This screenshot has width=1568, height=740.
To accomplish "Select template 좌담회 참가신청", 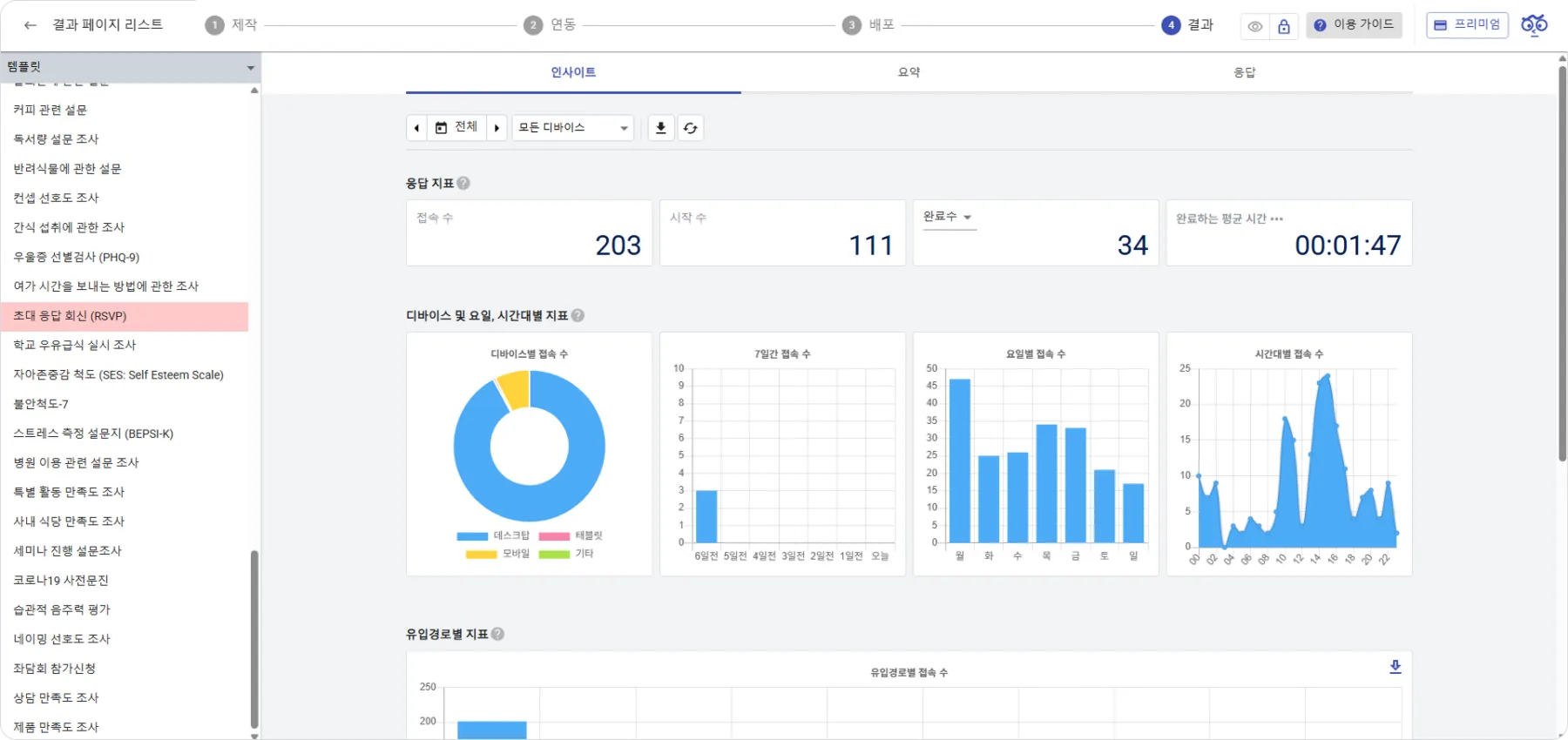I will pyautogui.click(x=125, y=669).
